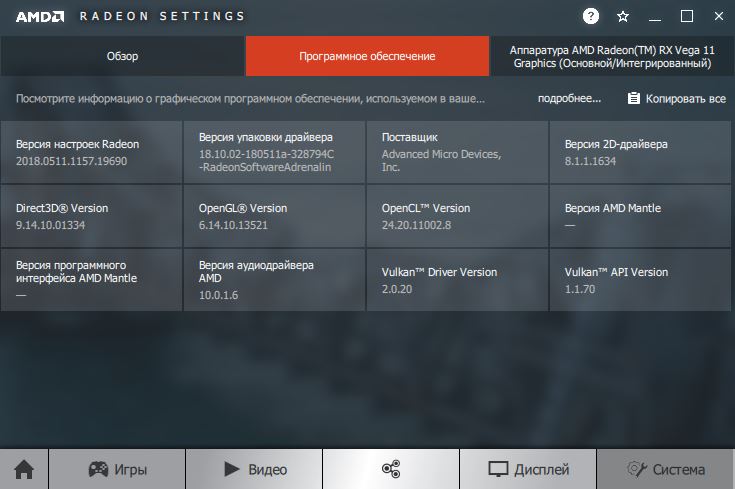Open the Игры gaming section

coord(117,469)
